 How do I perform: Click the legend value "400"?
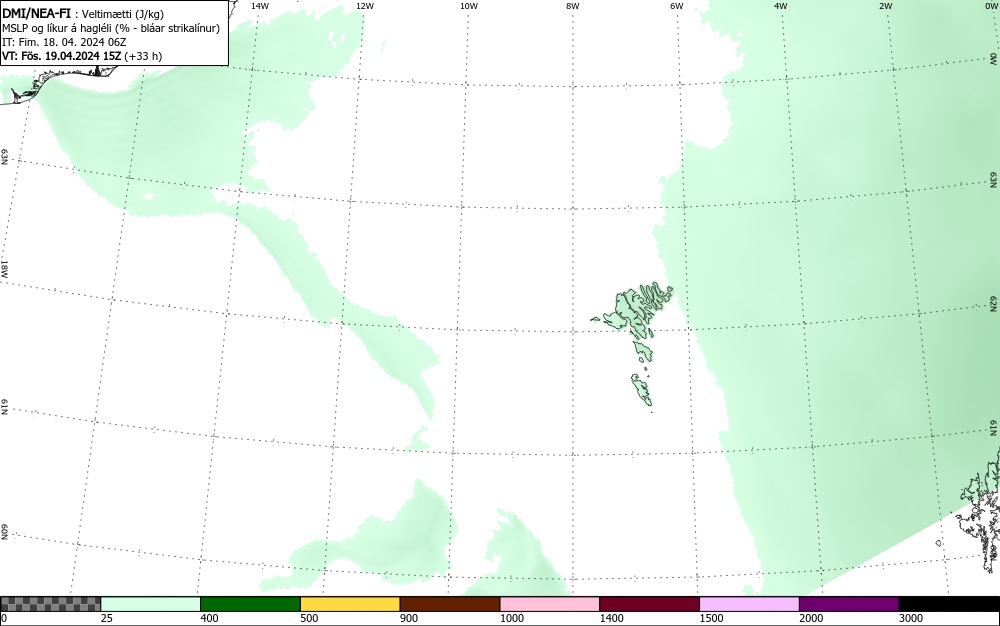click(209, 618)
